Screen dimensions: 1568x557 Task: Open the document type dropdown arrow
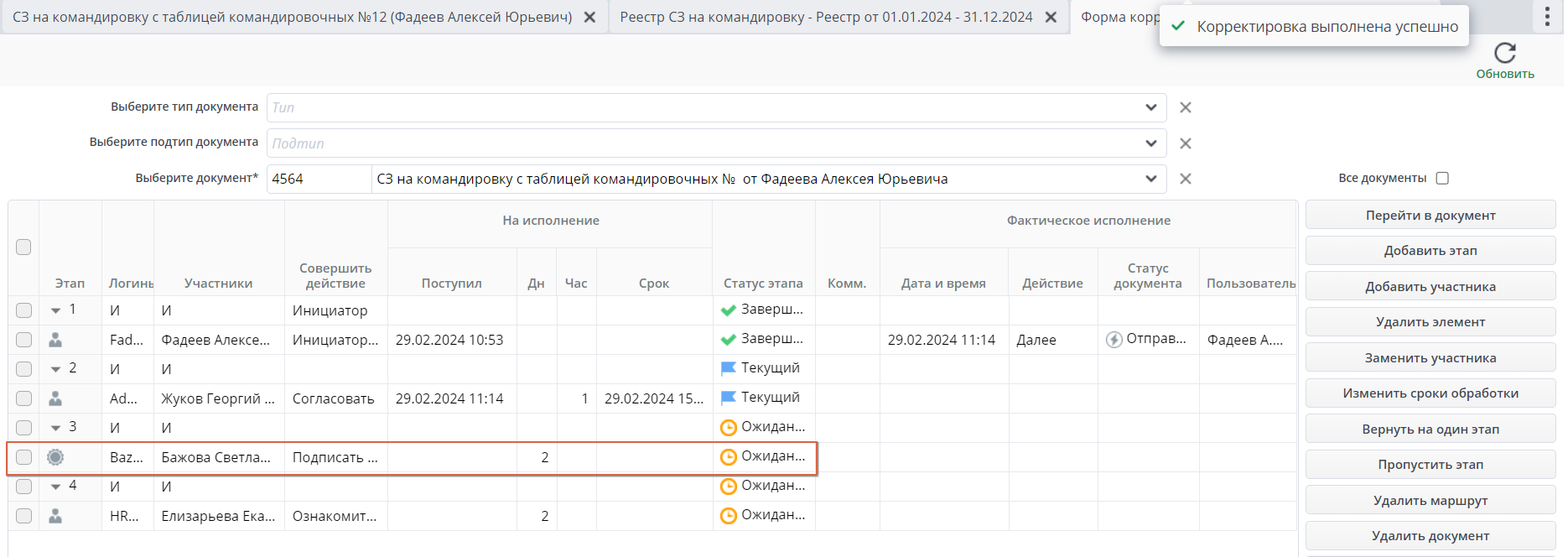tap(1150, 107)
